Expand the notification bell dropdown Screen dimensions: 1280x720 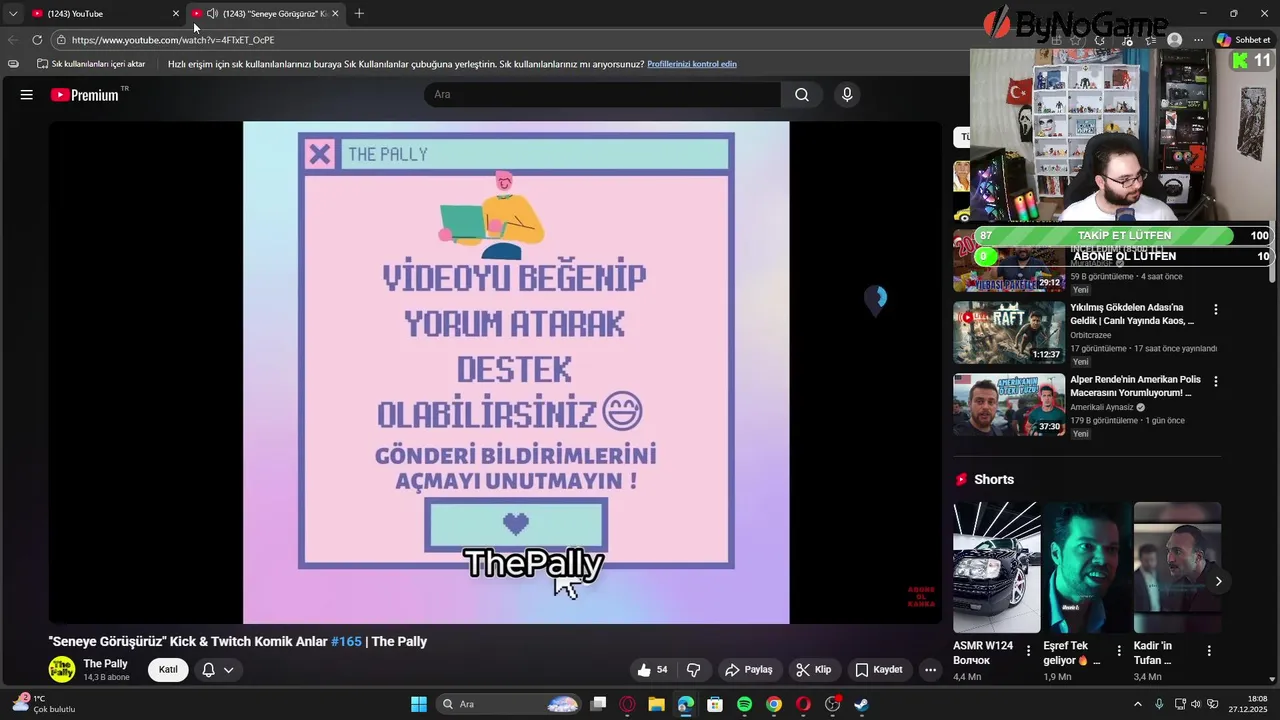coord(218,670)
